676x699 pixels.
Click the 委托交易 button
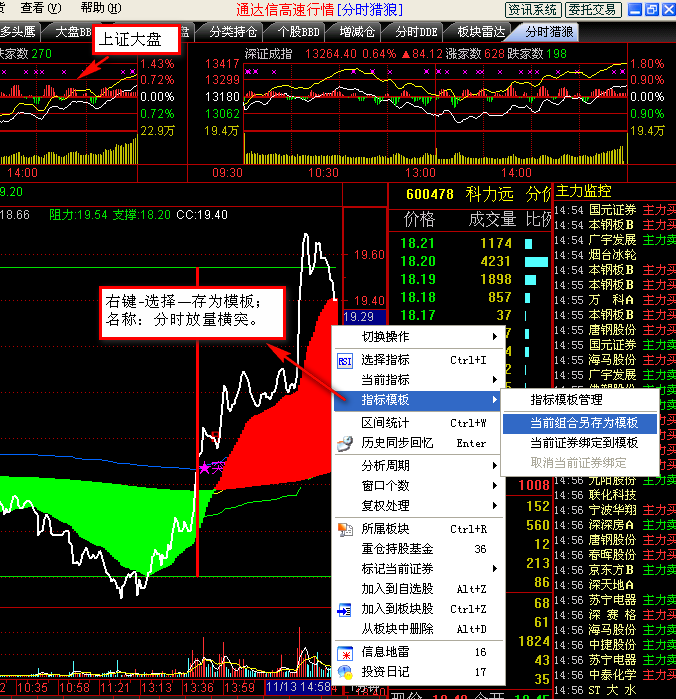pos(593,9)
